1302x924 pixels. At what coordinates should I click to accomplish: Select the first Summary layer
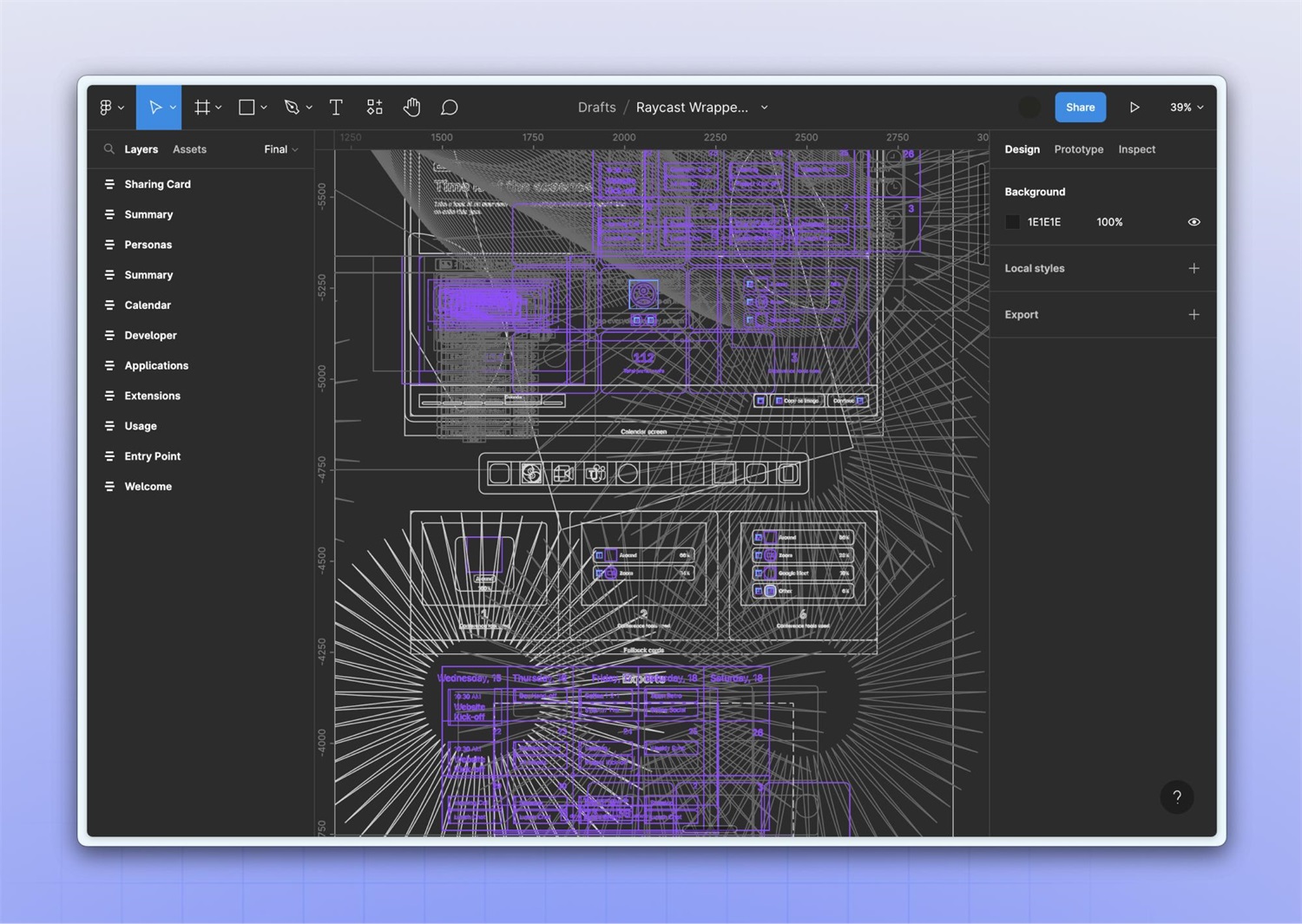pos(201,214)
